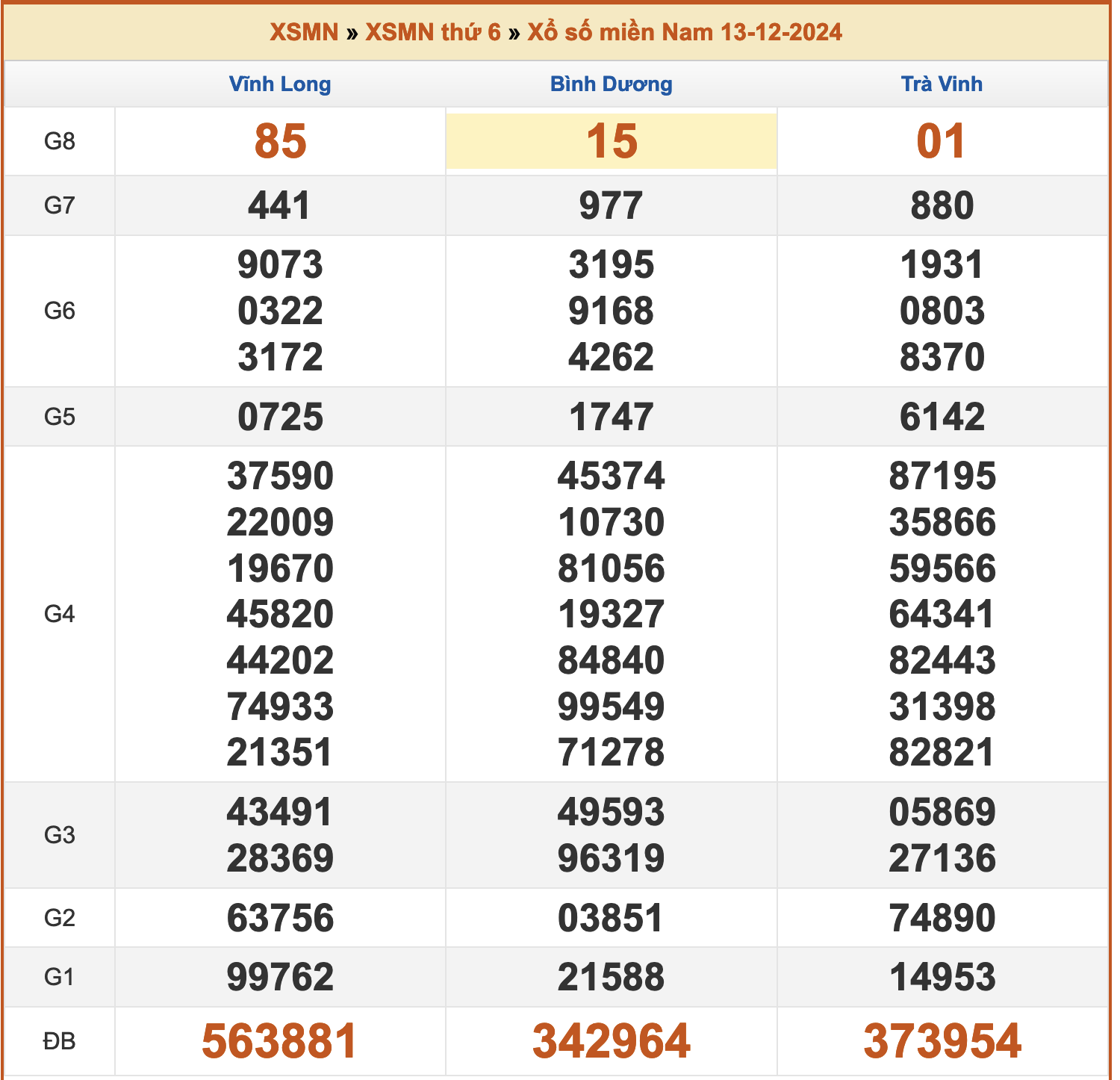Open the Bình Dương province link
The image size is (1120, 1080).
point(612,84)
